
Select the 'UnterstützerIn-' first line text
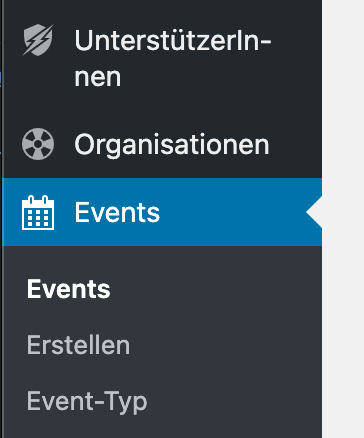point(173,40)
